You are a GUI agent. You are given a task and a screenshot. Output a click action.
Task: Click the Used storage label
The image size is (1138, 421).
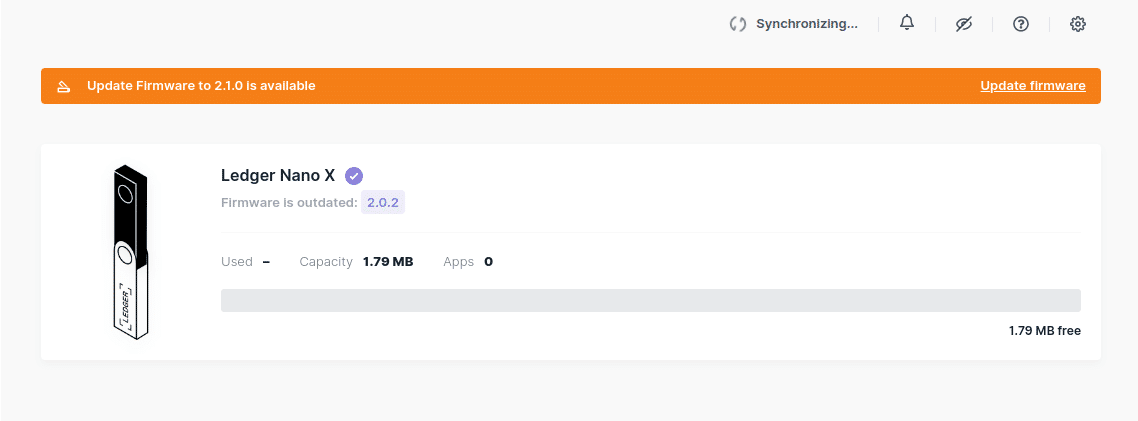237,262
